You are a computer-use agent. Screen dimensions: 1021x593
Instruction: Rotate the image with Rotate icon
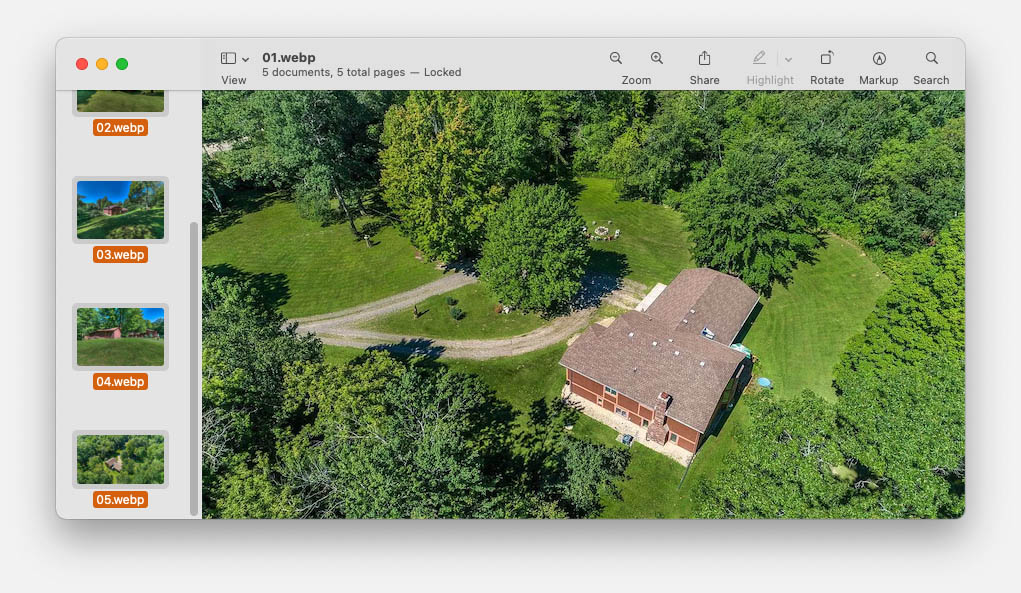(827, 59)
